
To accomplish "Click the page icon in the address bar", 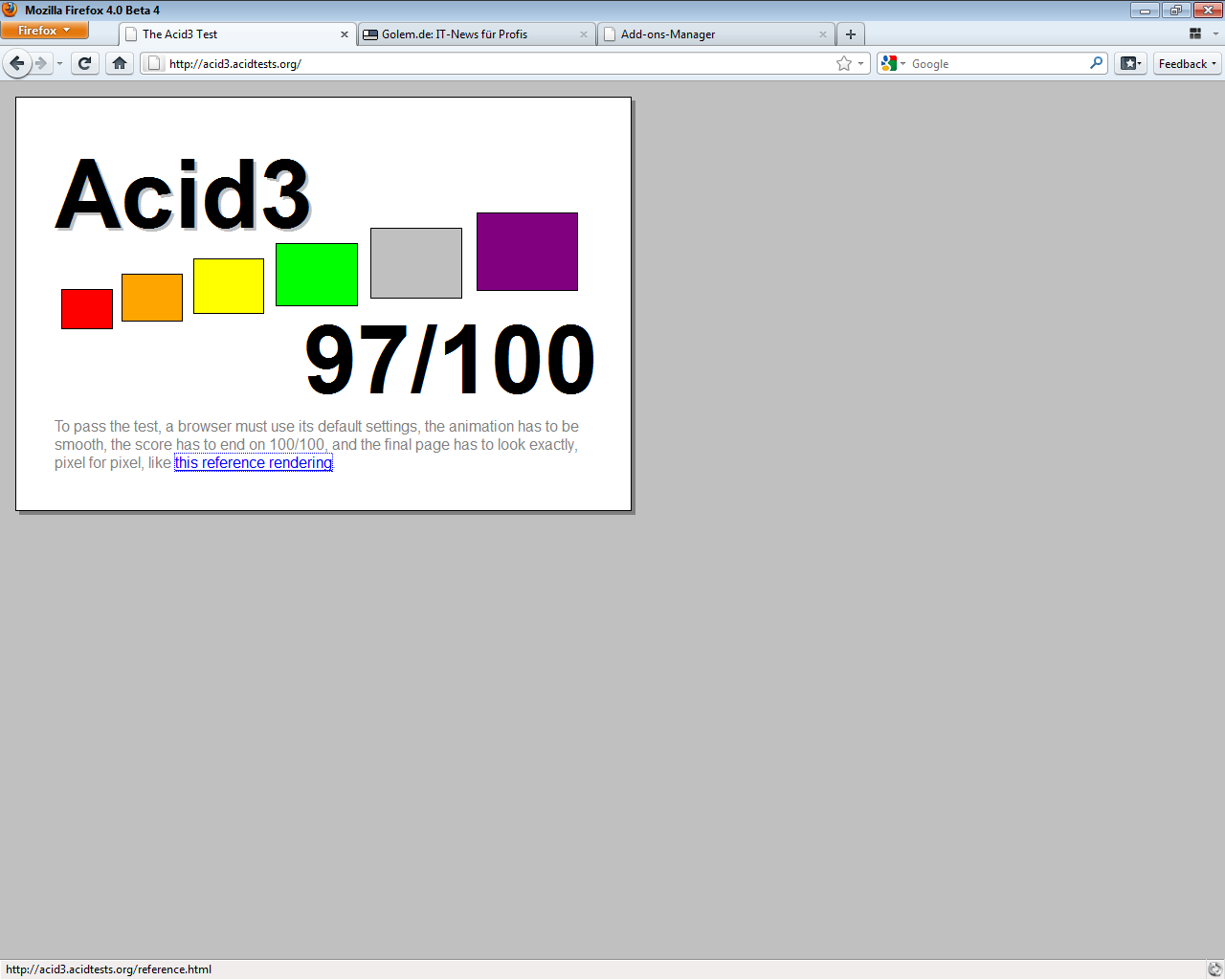I will pos(153,63).
